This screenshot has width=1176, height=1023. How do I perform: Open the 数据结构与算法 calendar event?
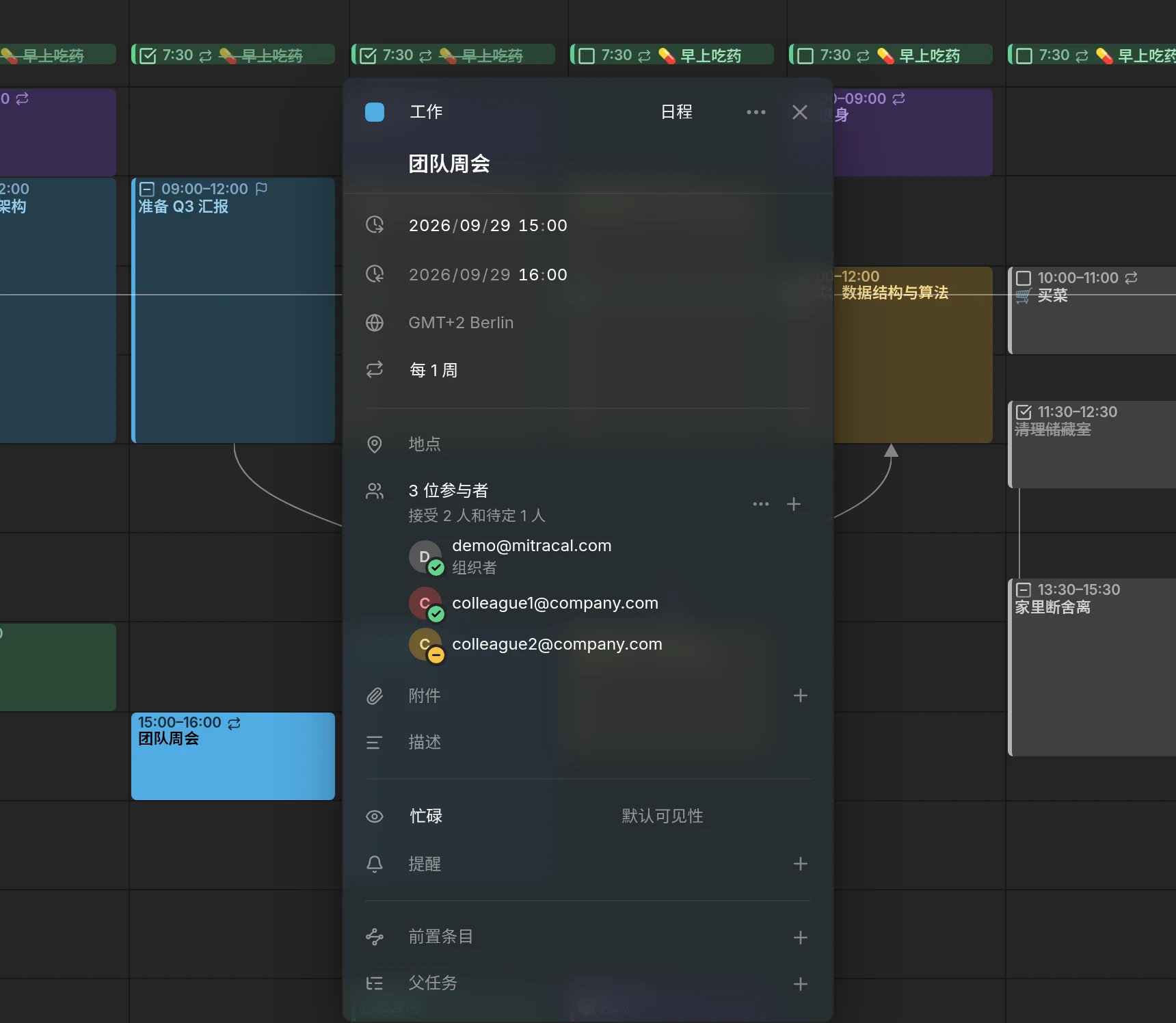coord(913,355)
